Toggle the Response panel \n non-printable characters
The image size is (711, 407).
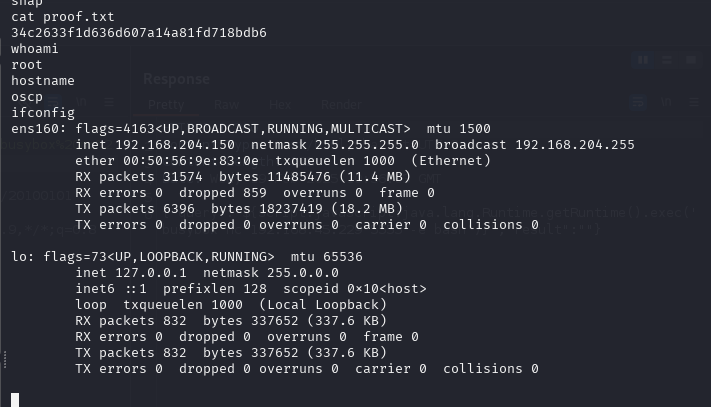coord(666,103)
